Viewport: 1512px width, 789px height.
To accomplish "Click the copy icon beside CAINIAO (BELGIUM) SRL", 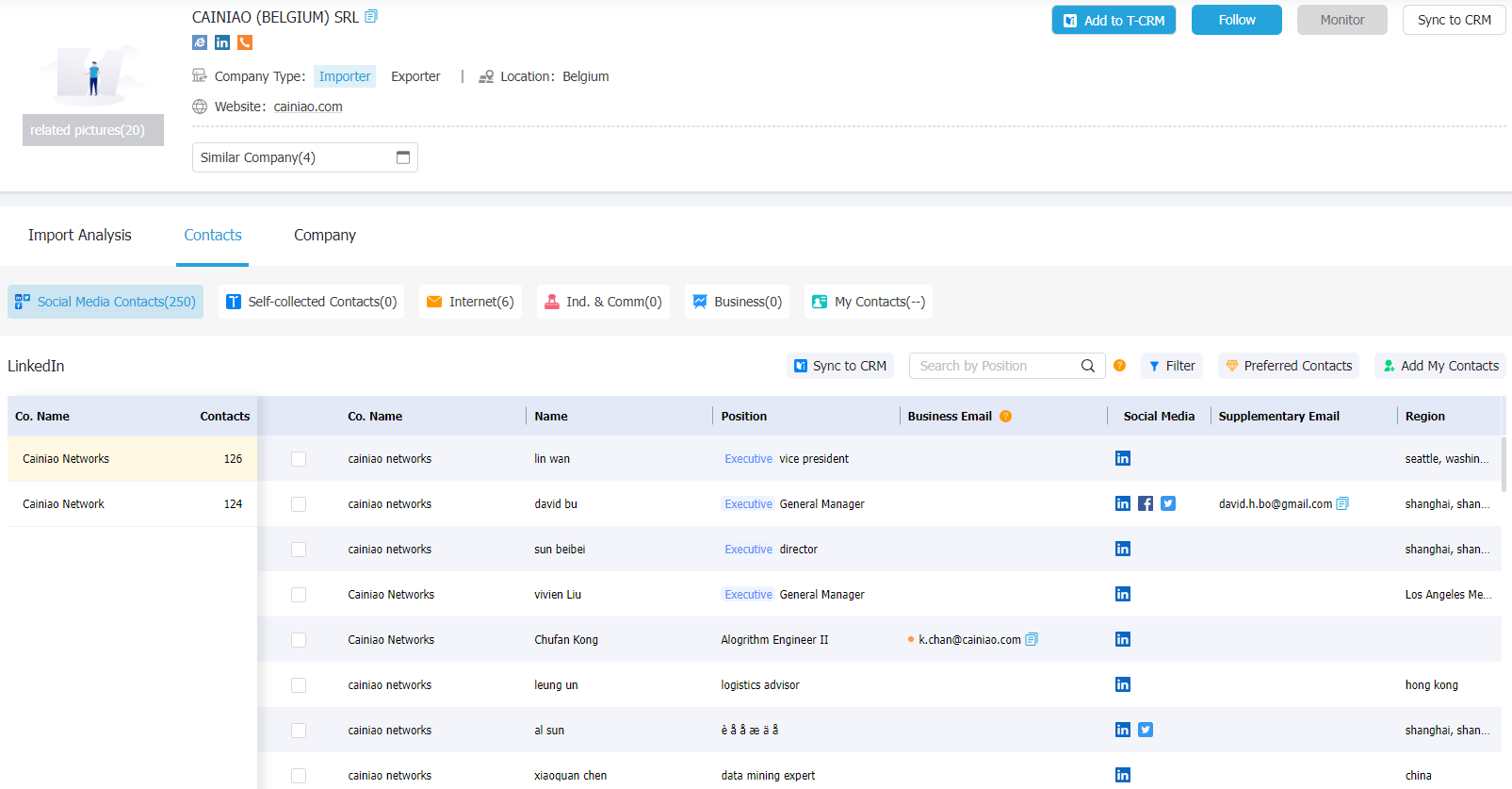I will coord(371,16).
